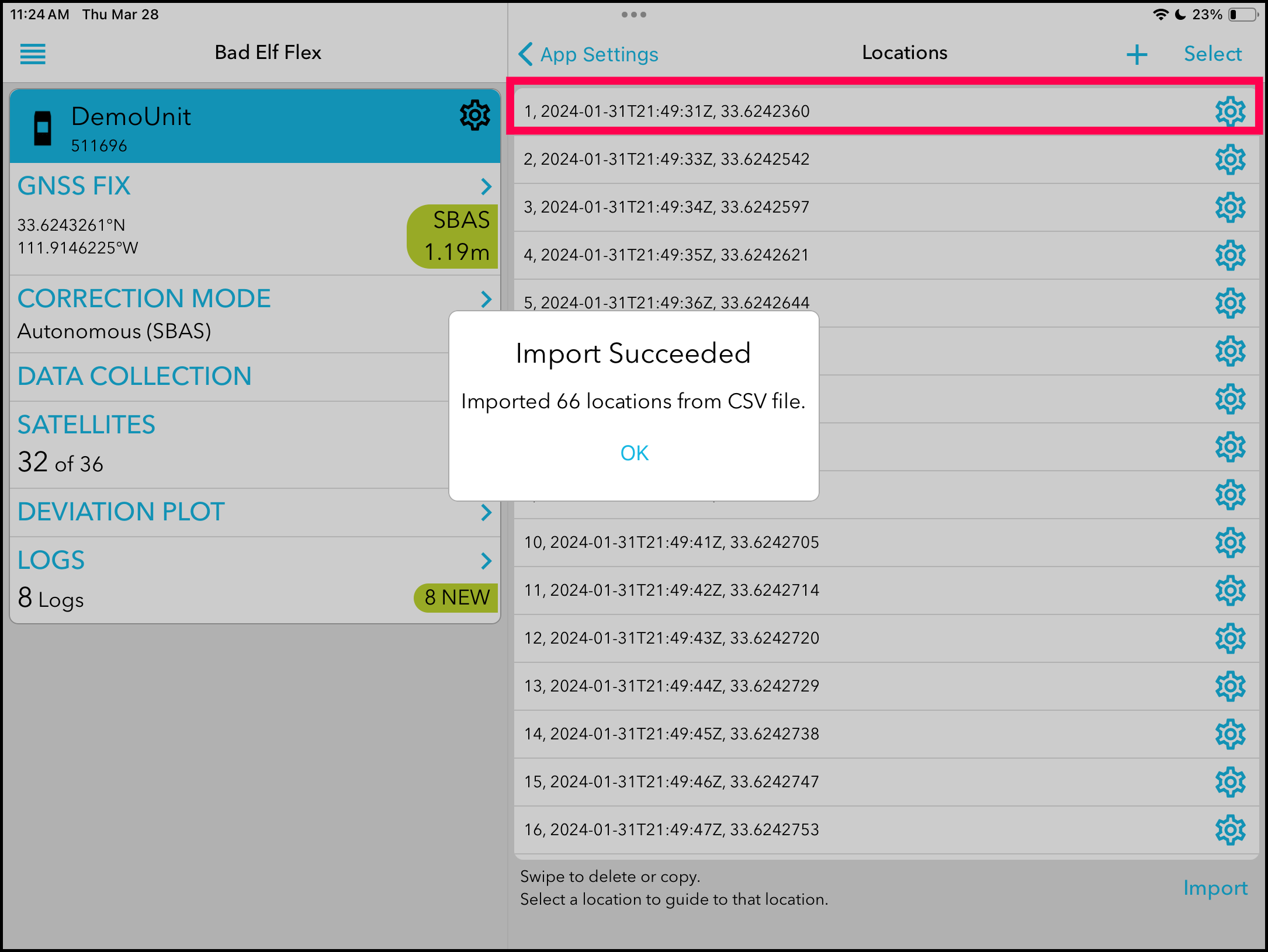
Task: Tap the plus icon to add location
Action: point(1137,55)
